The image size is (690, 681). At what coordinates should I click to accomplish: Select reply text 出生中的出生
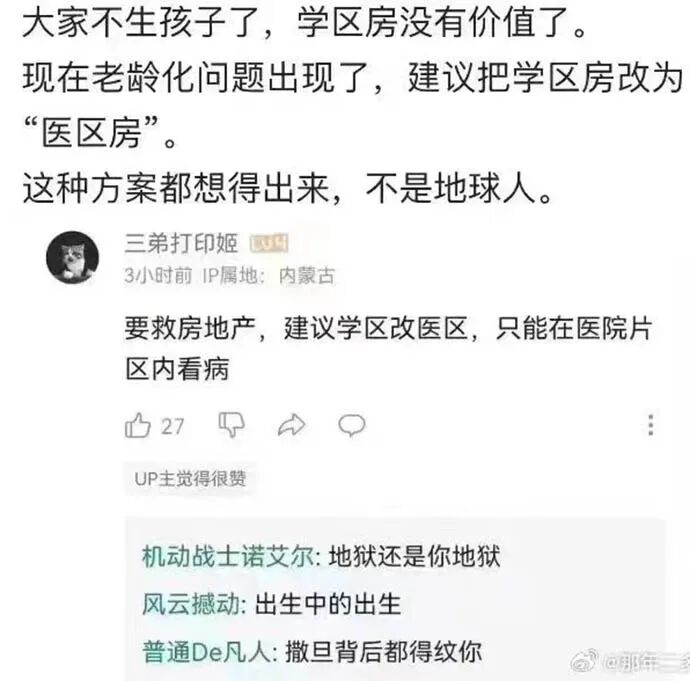click(328, 604)
